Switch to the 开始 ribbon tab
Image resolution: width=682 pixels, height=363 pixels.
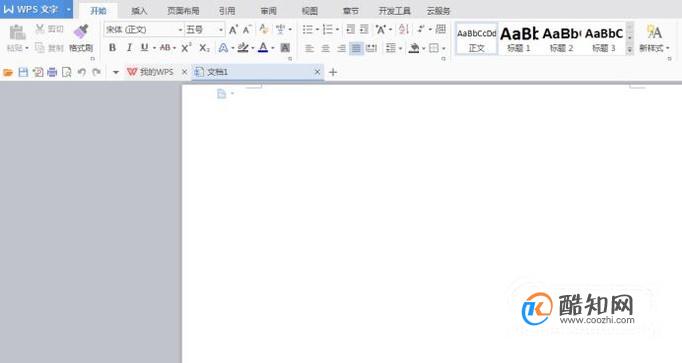click(x=98, y=11)
